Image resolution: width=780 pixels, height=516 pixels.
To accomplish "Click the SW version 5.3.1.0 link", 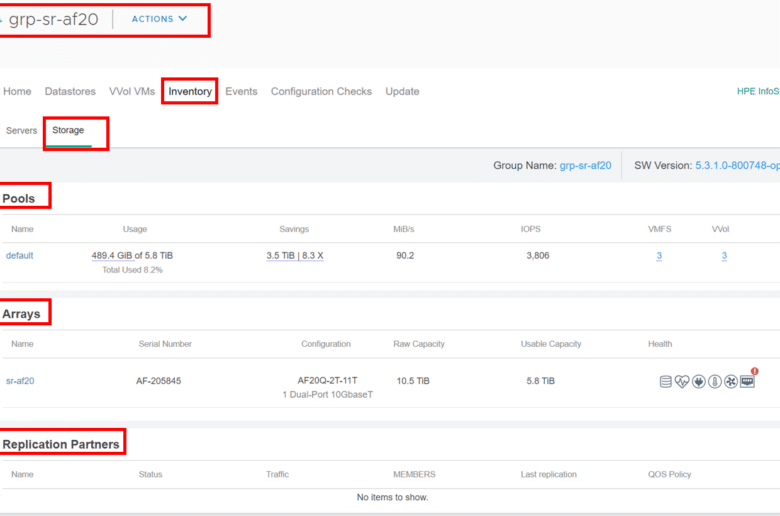I will click(737, 165).
